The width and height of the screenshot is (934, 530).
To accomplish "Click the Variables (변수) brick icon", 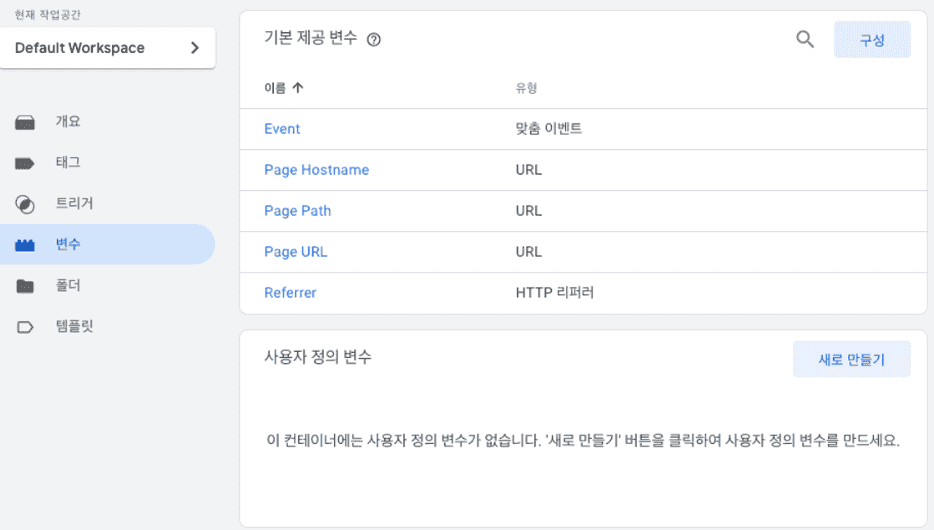I will pyautogui.click(x=25, y=245).
